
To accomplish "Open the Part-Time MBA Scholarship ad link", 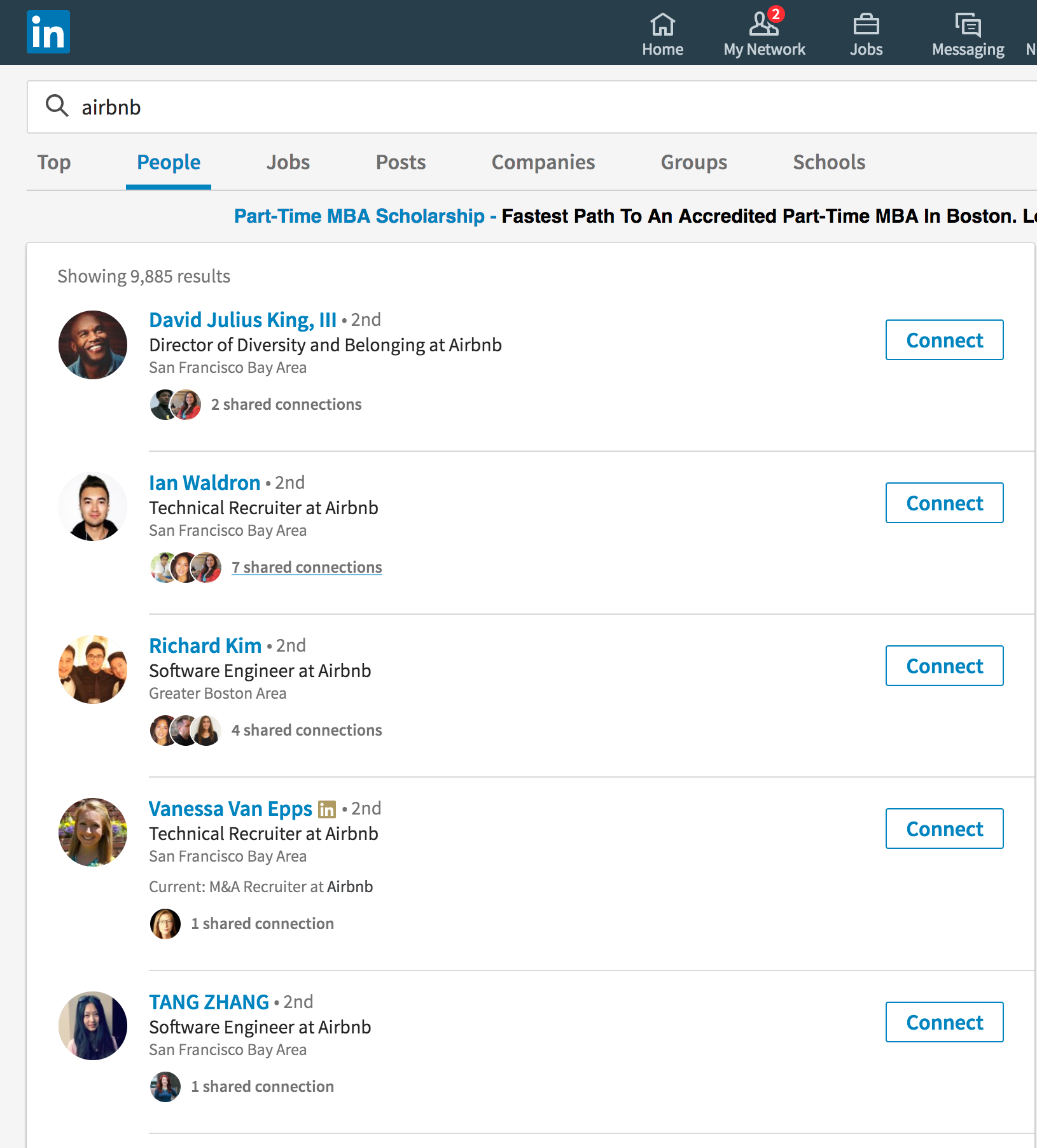I will coord(359,216).
